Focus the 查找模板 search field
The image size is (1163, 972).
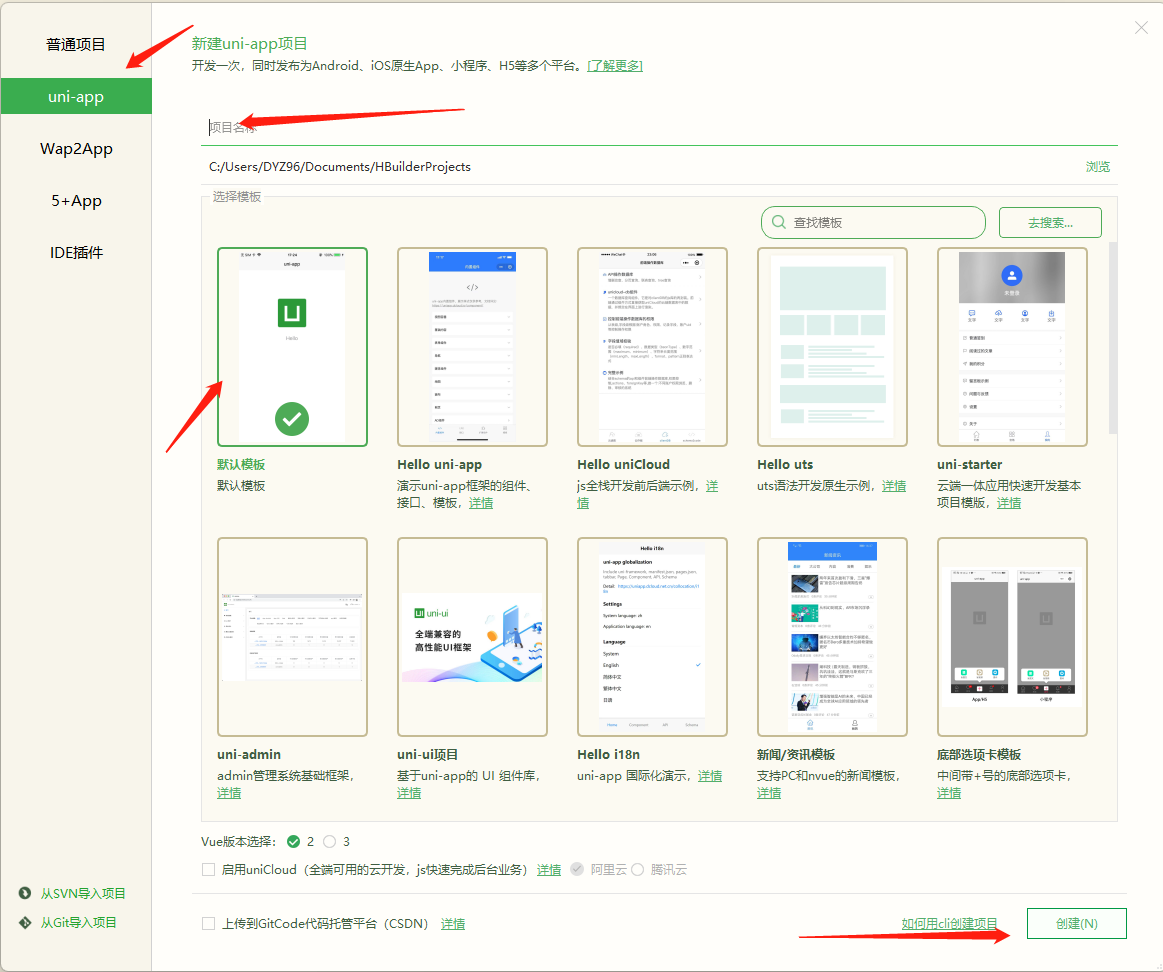click(x=873, y=223)
